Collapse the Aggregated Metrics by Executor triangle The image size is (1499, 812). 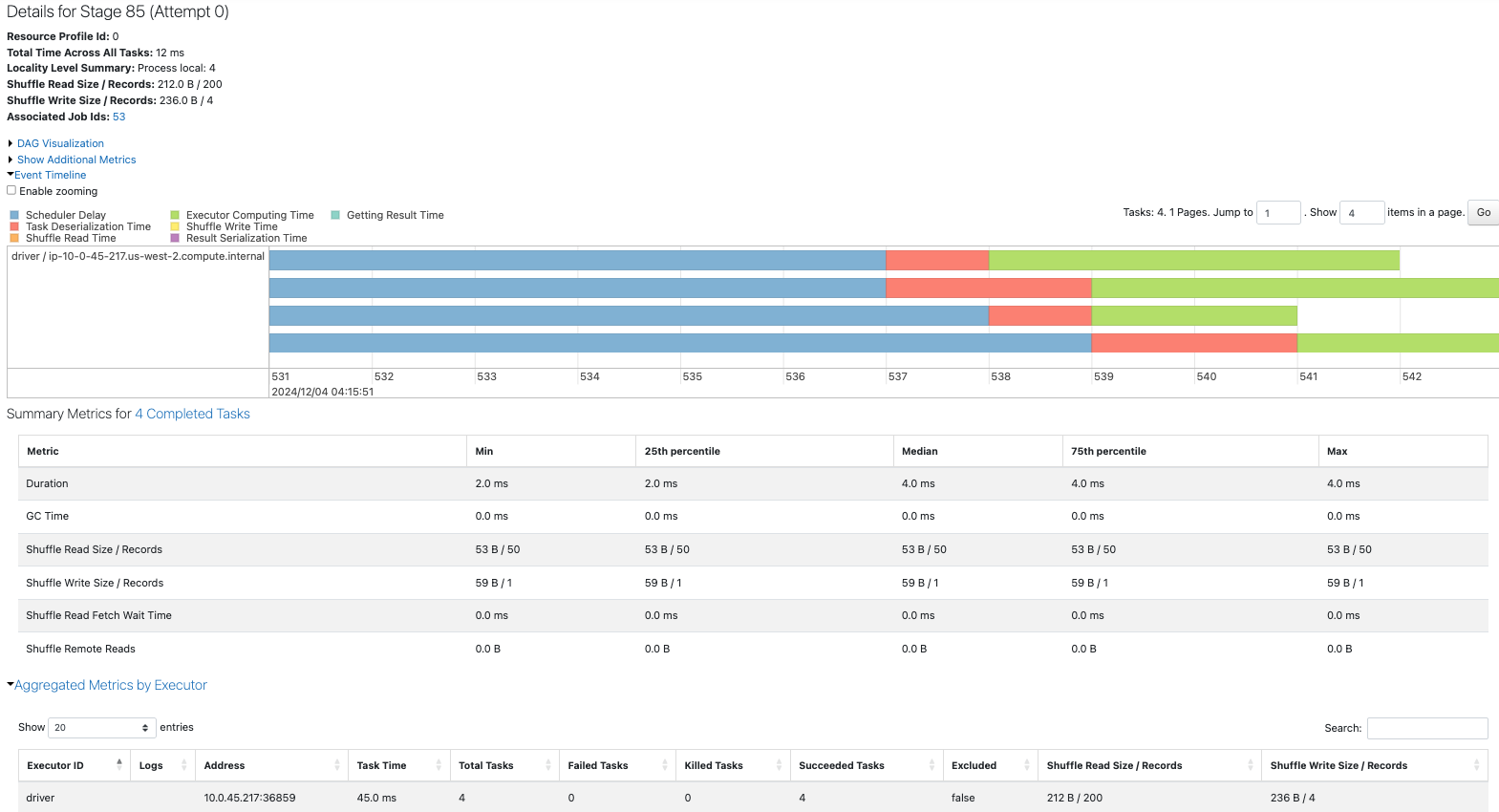click(11, 685)
